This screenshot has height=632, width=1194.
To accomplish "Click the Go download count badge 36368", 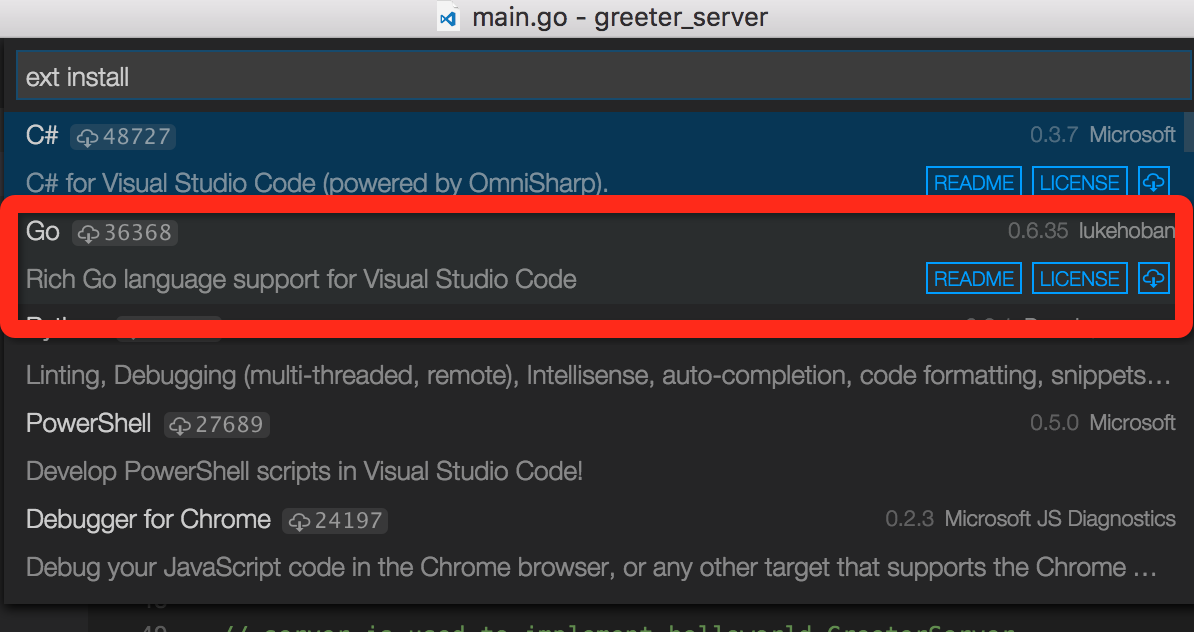I will click(125, 233).
